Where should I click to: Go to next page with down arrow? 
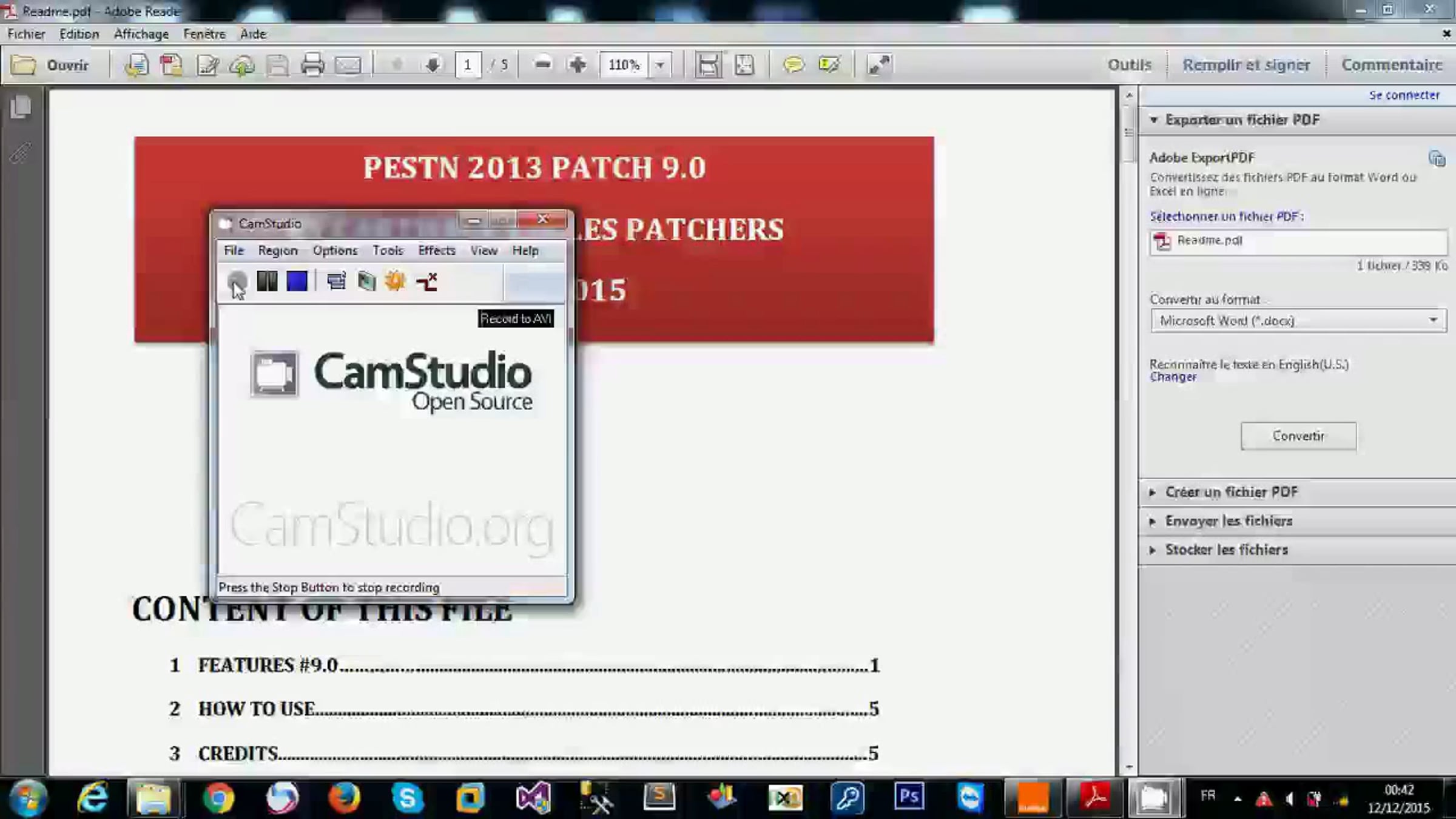click(x=433, y=65)
